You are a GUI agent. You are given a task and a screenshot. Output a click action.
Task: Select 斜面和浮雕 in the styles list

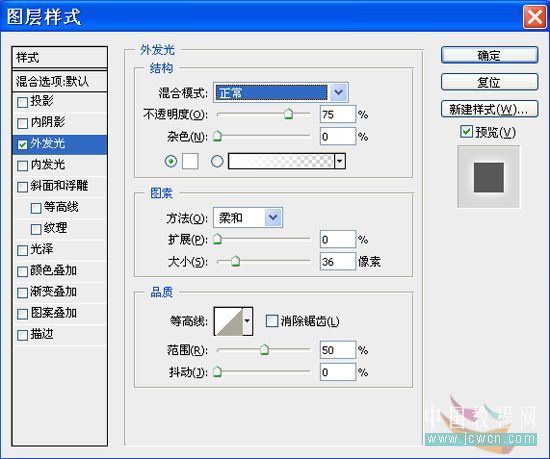[x=59, y=186]
